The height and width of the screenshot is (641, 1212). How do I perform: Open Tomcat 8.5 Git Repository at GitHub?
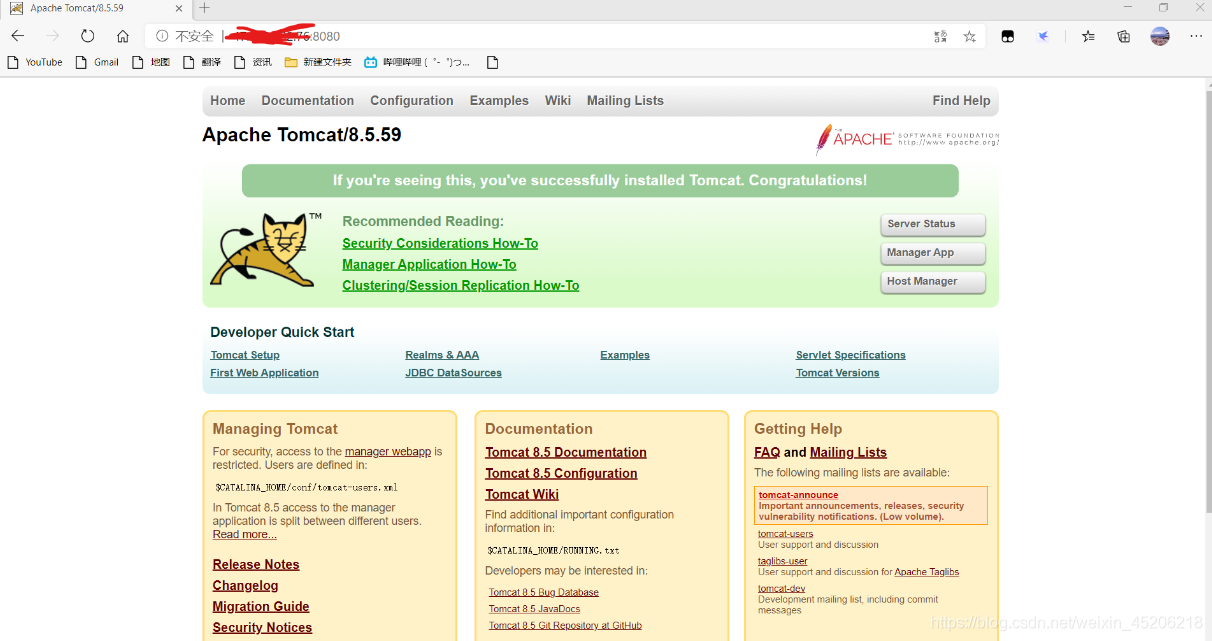pos(565,626)
